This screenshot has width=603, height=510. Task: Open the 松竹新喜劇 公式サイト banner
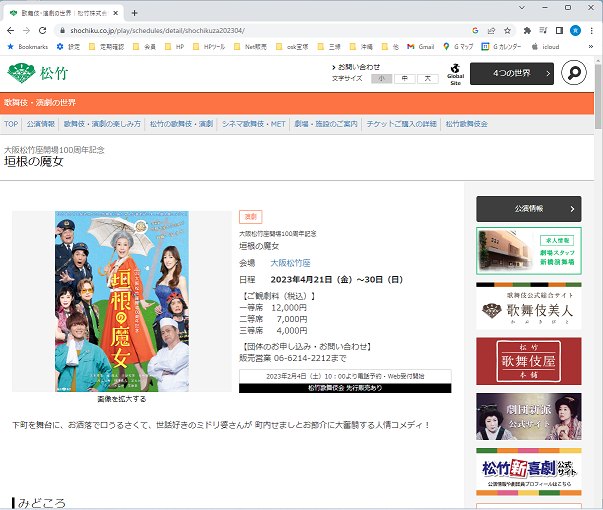click(x=529, y=472)
